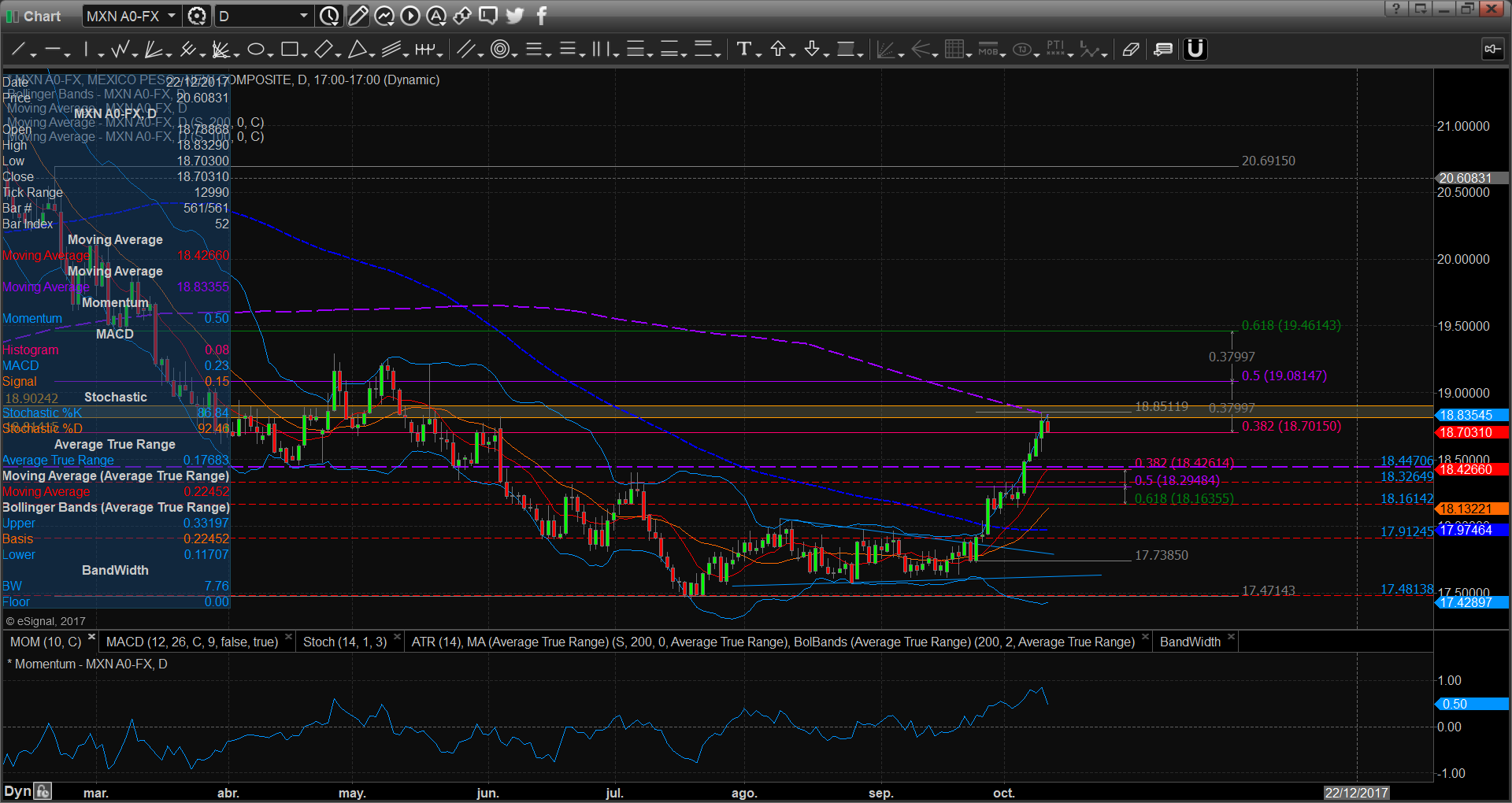This screenshot has height=803, width=1512.
Task: Click the window link dropdown button
Action: coord(1421,9)
